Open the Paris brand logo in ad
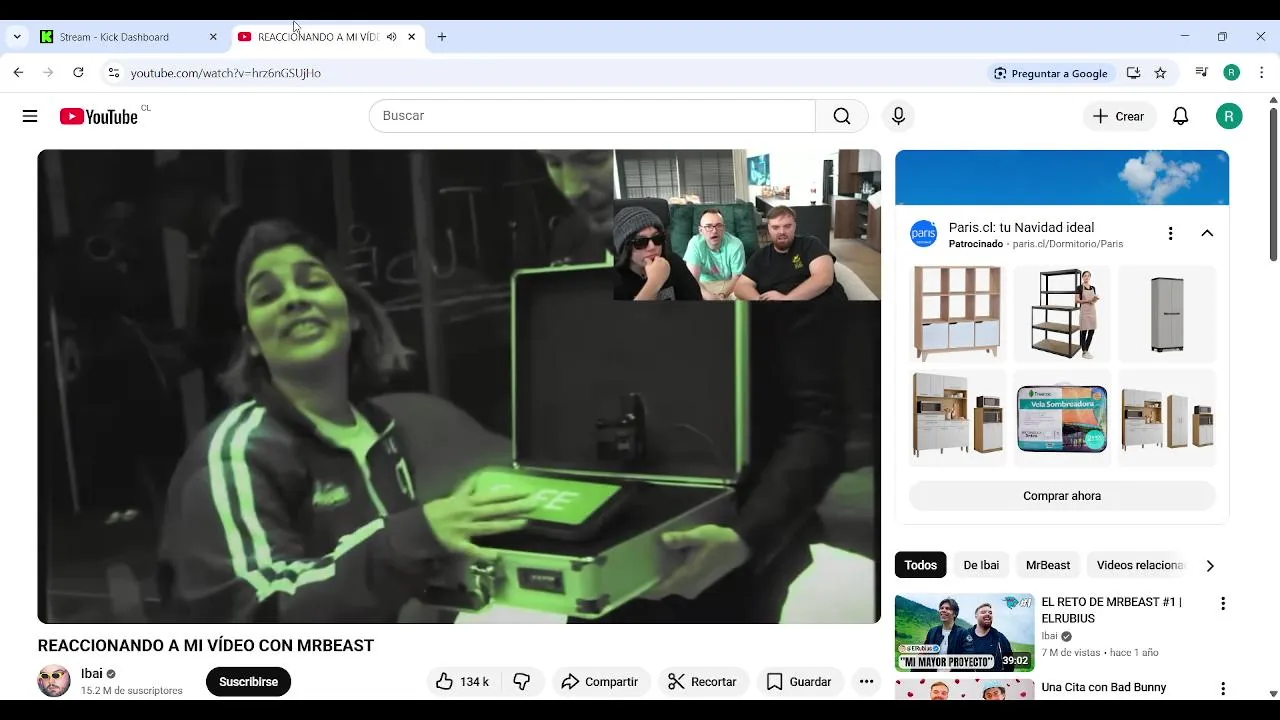This screenshot has height=720, width=1280. pos(923,234)
